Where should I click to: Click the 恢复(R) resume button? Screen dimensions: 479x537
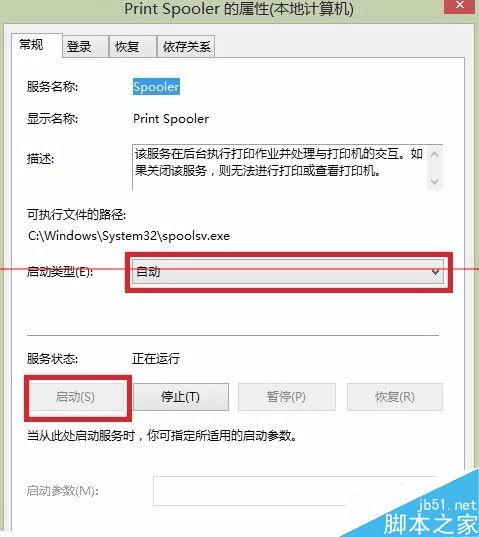[395, 397]
